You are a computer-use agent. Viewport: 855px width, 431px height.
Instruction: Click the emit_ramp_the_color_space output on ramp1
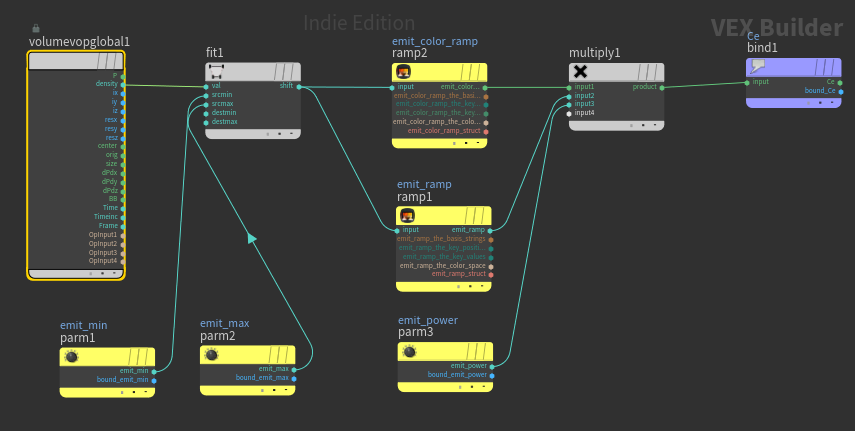point(491,266)
